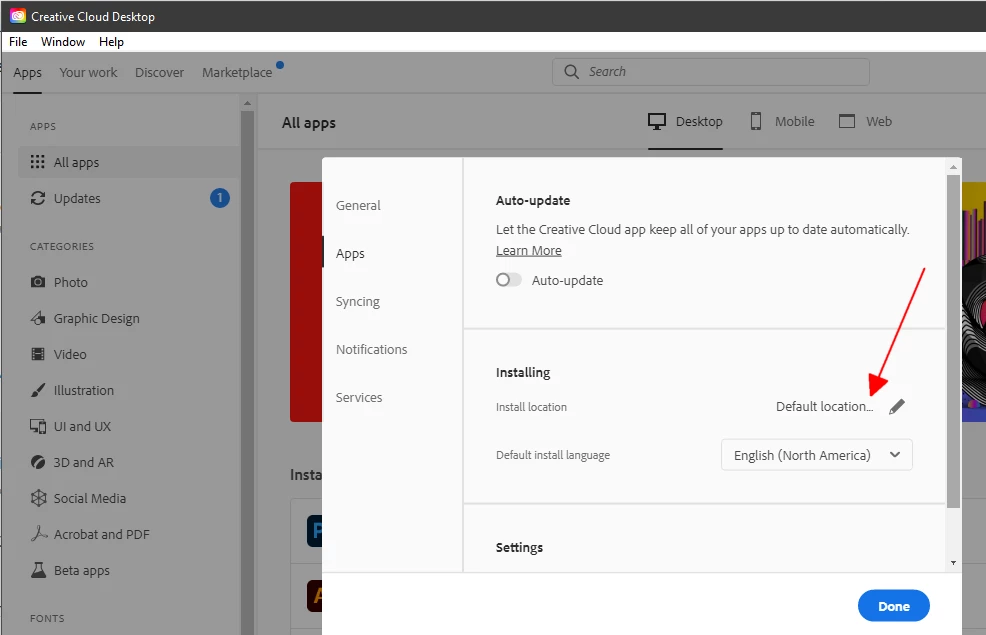Click the Installing section heading
The height and width of the screenshot is (635, 986).
point(523,372)
